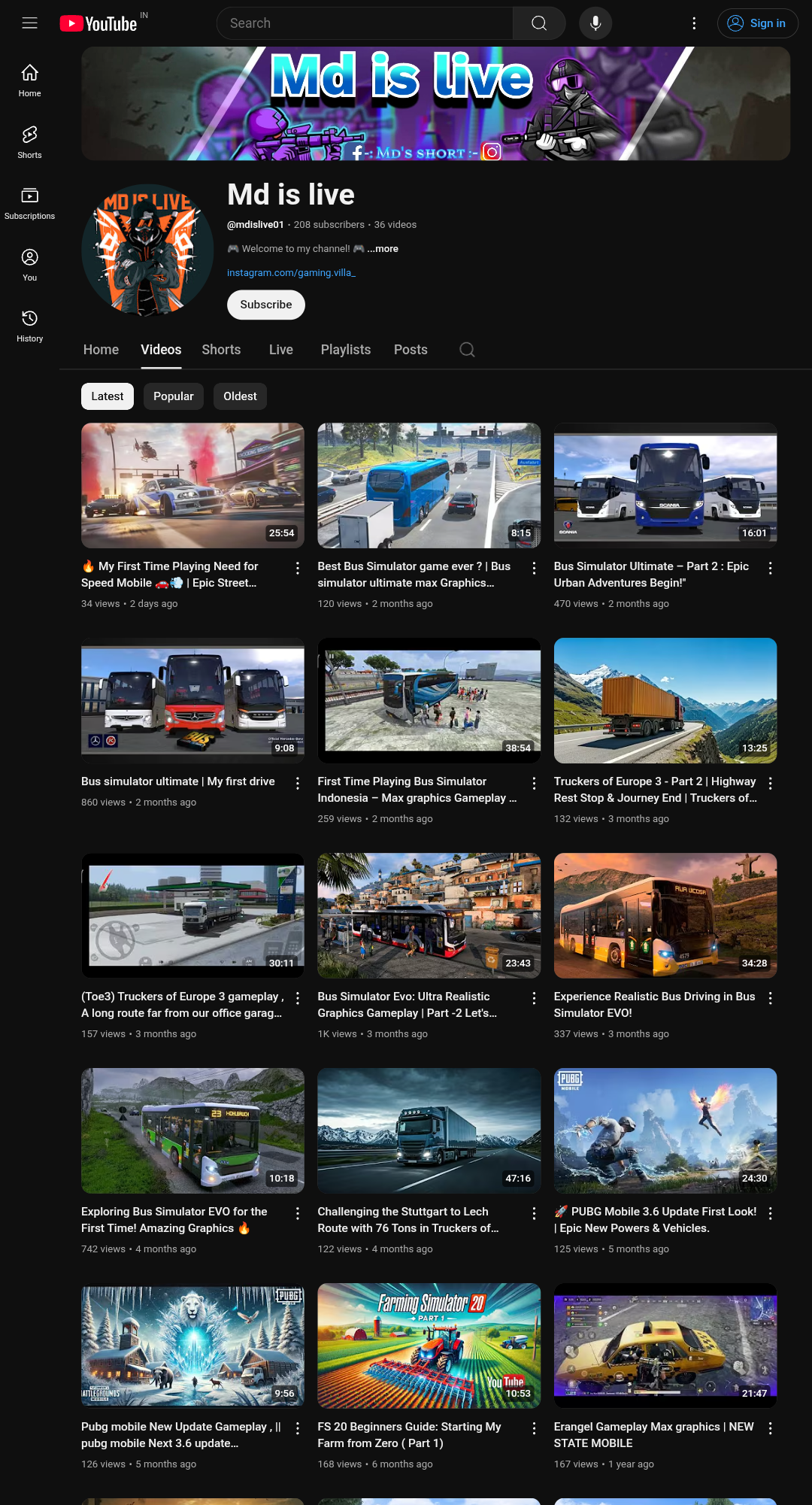Open Truckers of Europe 3 Part 2 title
Screen dimensions: 812x1505
656,790
